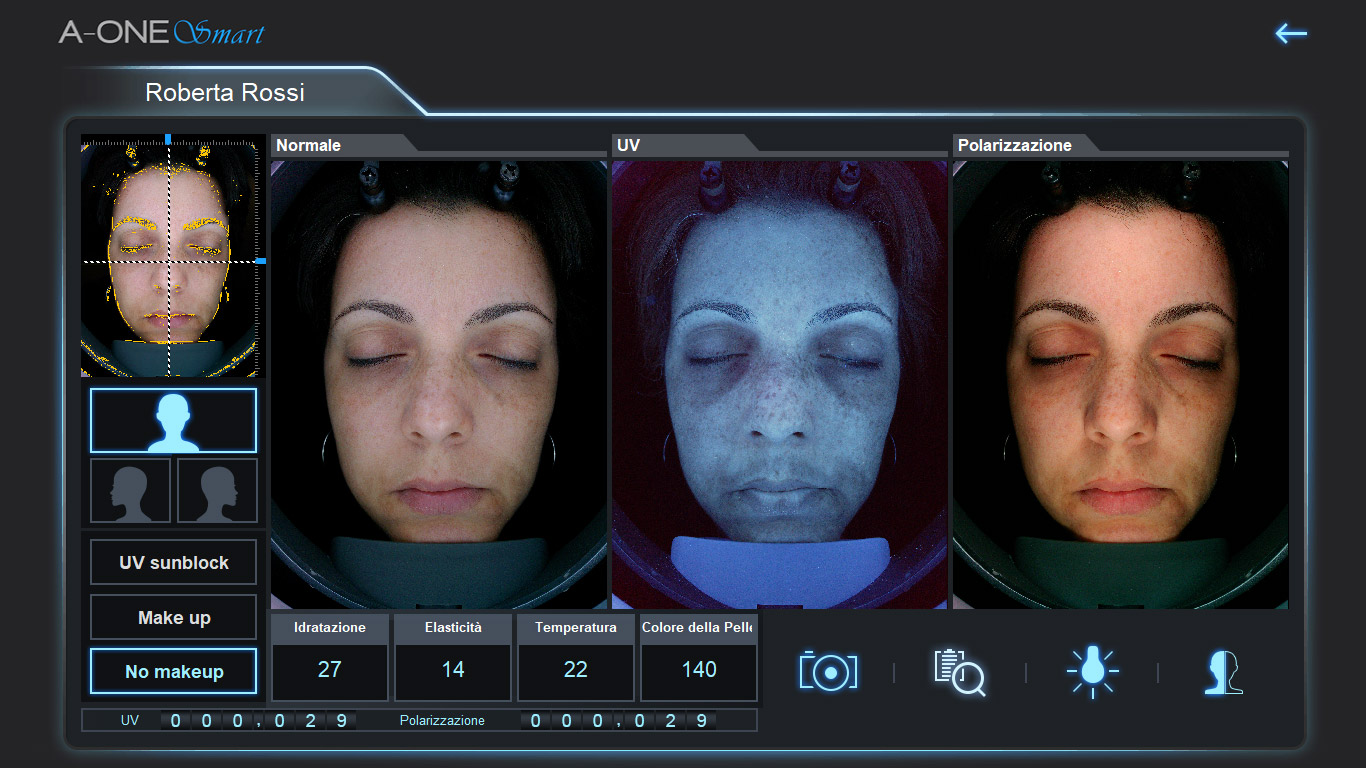This screenshot has height=768, width=1366.
Task: Click the back arrow icon
Action: 1290,34
